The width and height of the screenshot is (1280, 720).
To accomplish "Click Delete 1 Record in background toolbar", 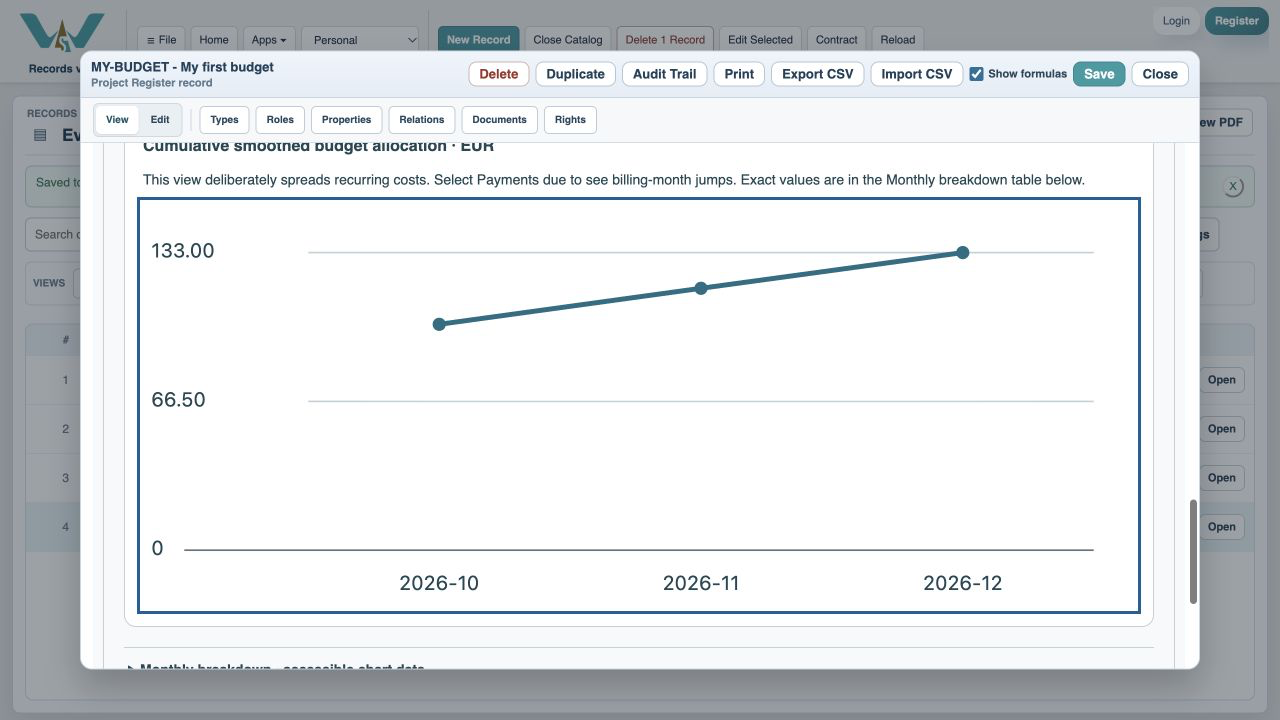I will (665, 40).
